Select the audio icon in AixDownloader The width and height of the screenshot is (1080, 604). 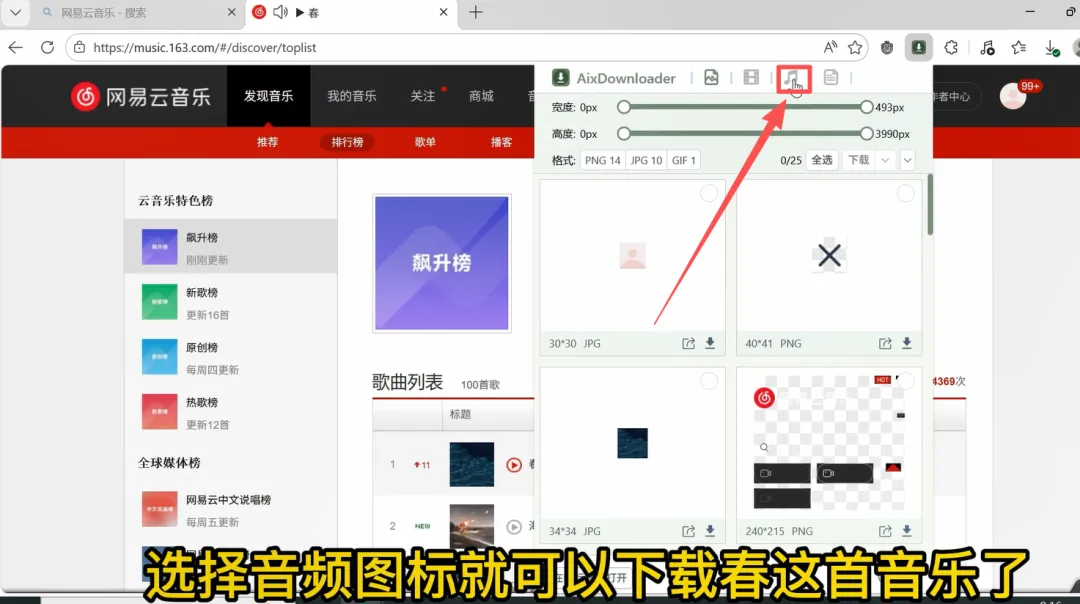(793, 79)
